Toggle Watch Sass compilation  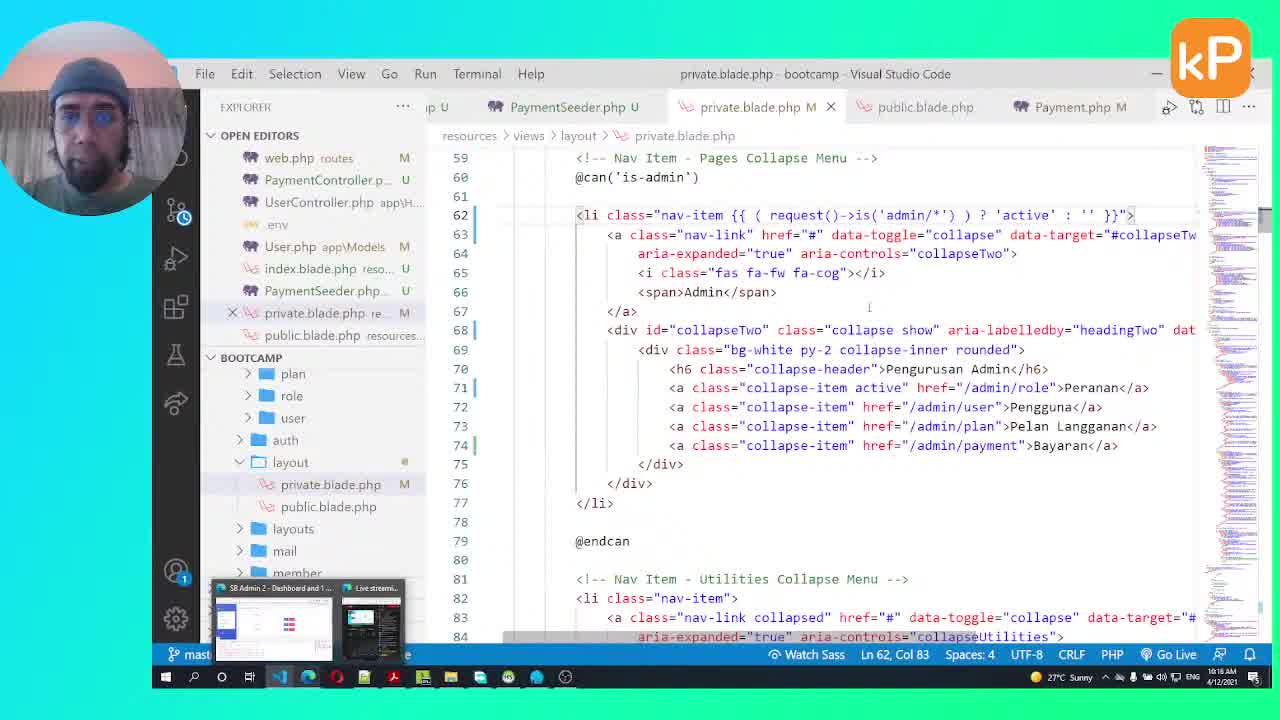pyautogui.click(x=806, y=654)
